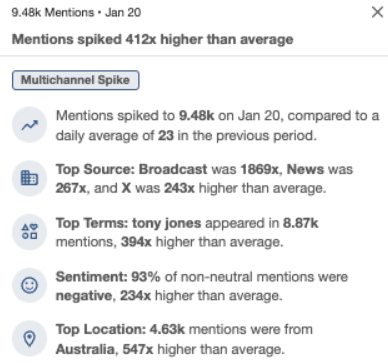Click the Multichannel Spike tag
Screen dimensions: 388x364
pyautogui.click(x=76, y=80)
